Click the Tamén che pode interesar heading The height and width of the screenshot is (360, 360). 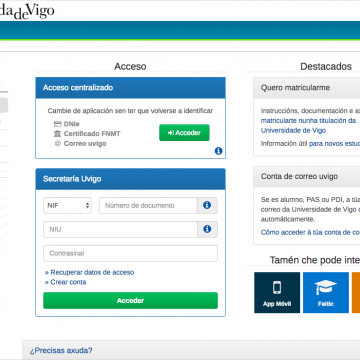click(315, 260)
